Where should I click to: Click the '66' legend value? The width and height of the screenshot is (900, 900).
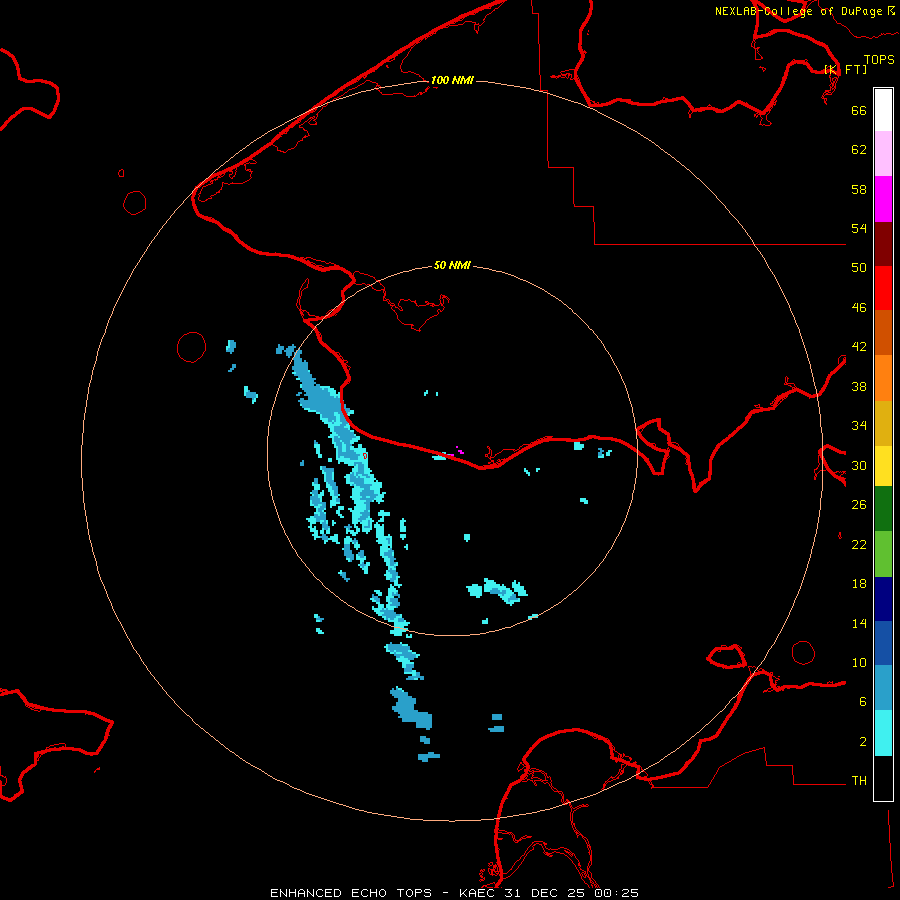point(859,110)
